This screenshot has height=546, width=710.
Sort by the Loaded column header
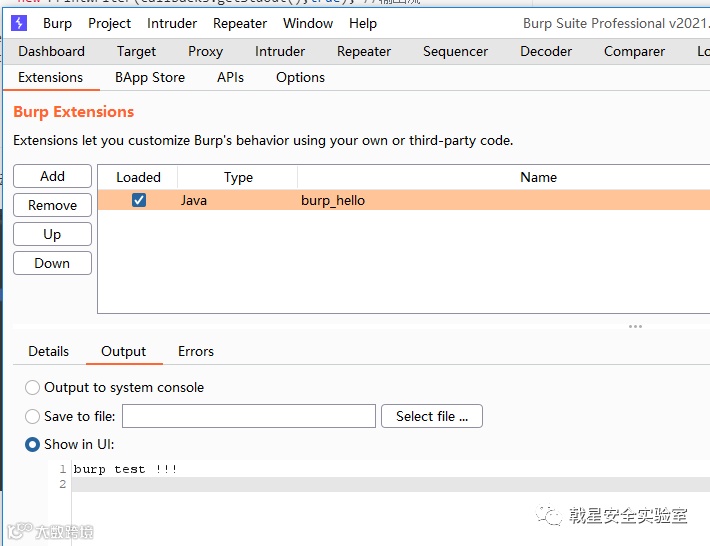point(138,177)
